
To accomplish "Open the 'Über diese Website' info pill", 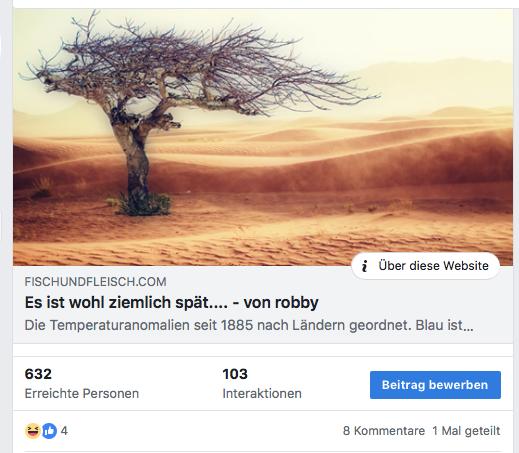I will pos(426,266).
